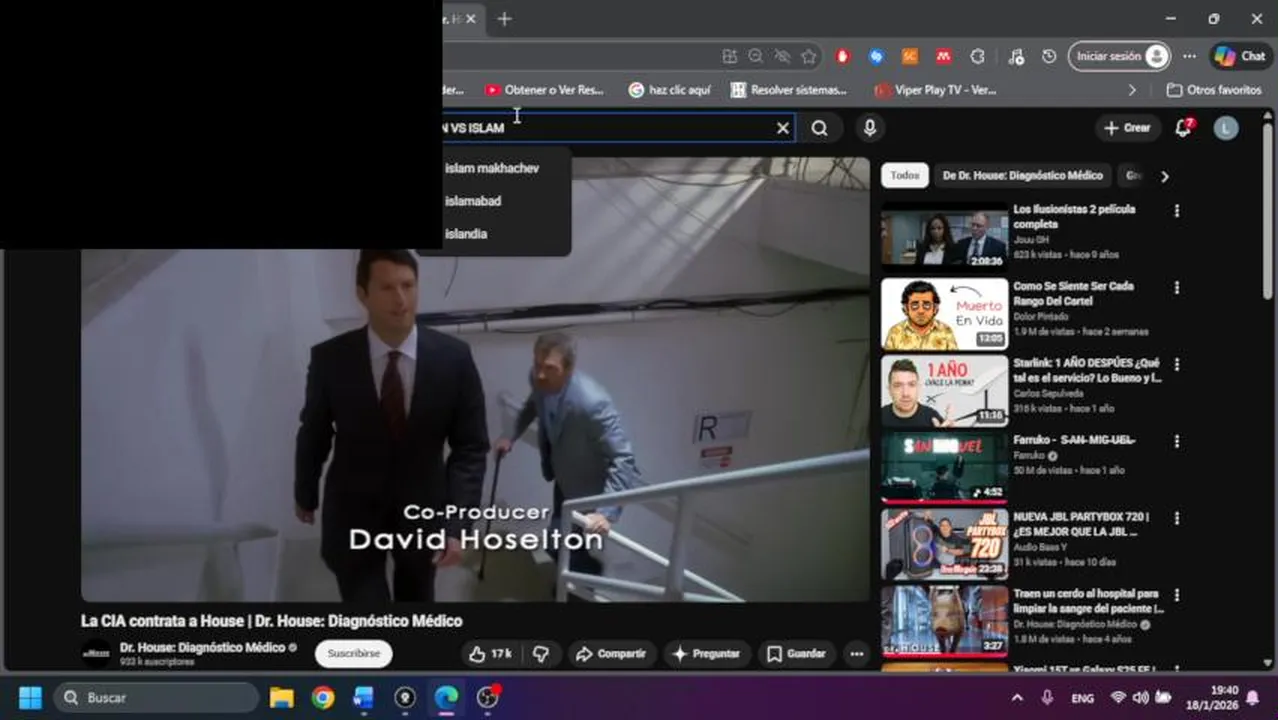Open the Starlink: 1 AÑO DESPUÉS video title
Image resolution: width=1278 pixels, height=720 pixels.
click(1086, 370)
